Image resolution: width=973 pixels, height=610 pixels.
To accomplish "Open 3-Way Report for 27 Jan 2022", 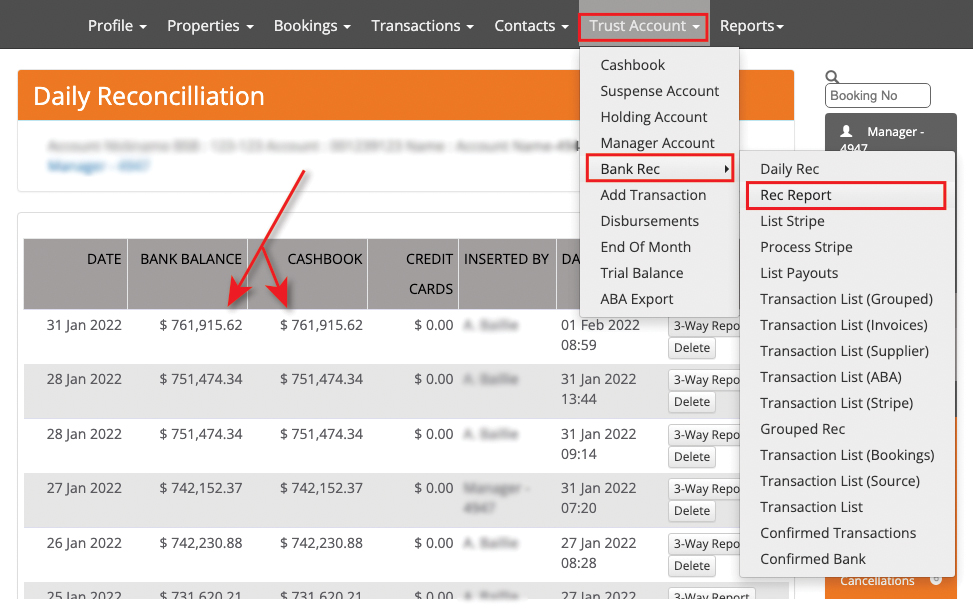I will pos(705,489).
